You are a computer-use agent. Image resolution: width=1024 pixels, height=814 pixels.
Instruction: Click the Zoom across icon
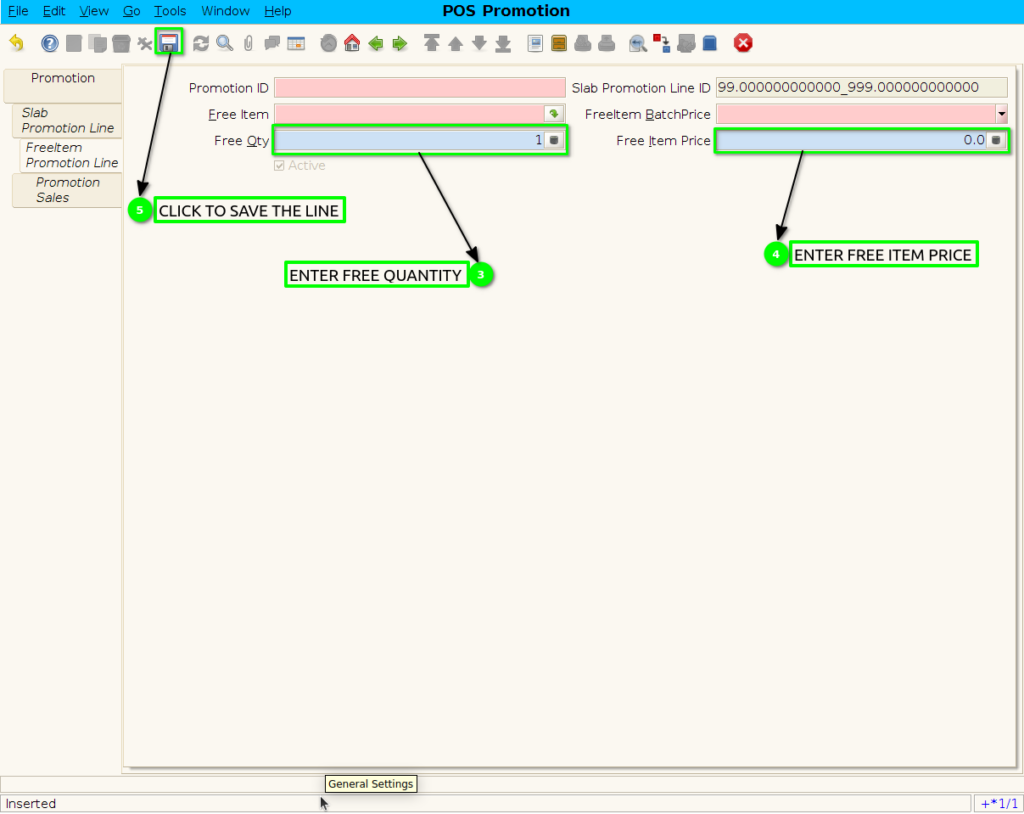click(638, 44)
